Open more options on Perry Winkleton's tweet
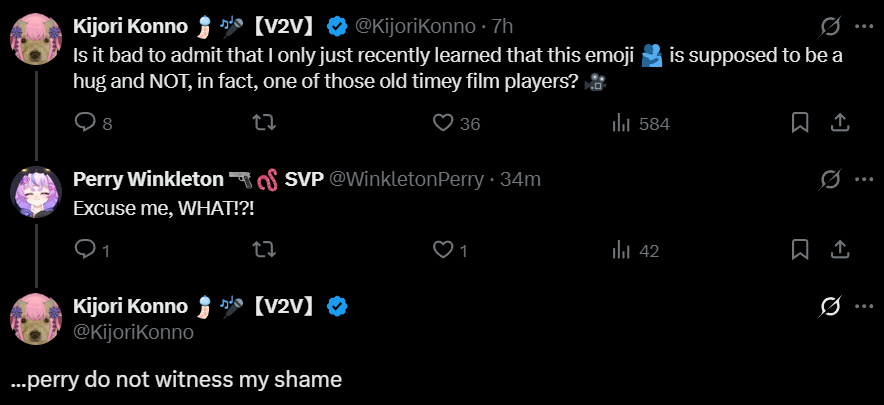This screenshot has height=405, width=884. pyautogui.click(x=864, y=179)
